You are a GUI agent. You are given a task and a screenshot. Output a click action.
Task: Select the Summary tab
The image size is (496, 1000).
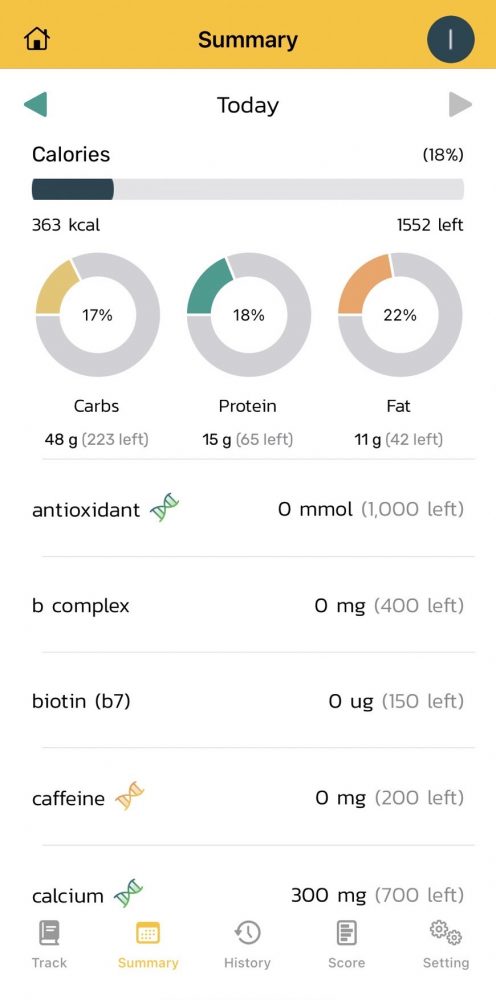pyautogui.click(x=148, y=945)
